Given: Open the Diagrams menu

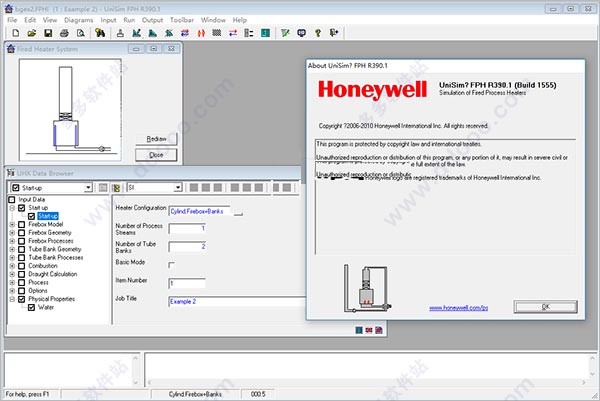Looking at the screenshot, I should click(x=78, y=20).
